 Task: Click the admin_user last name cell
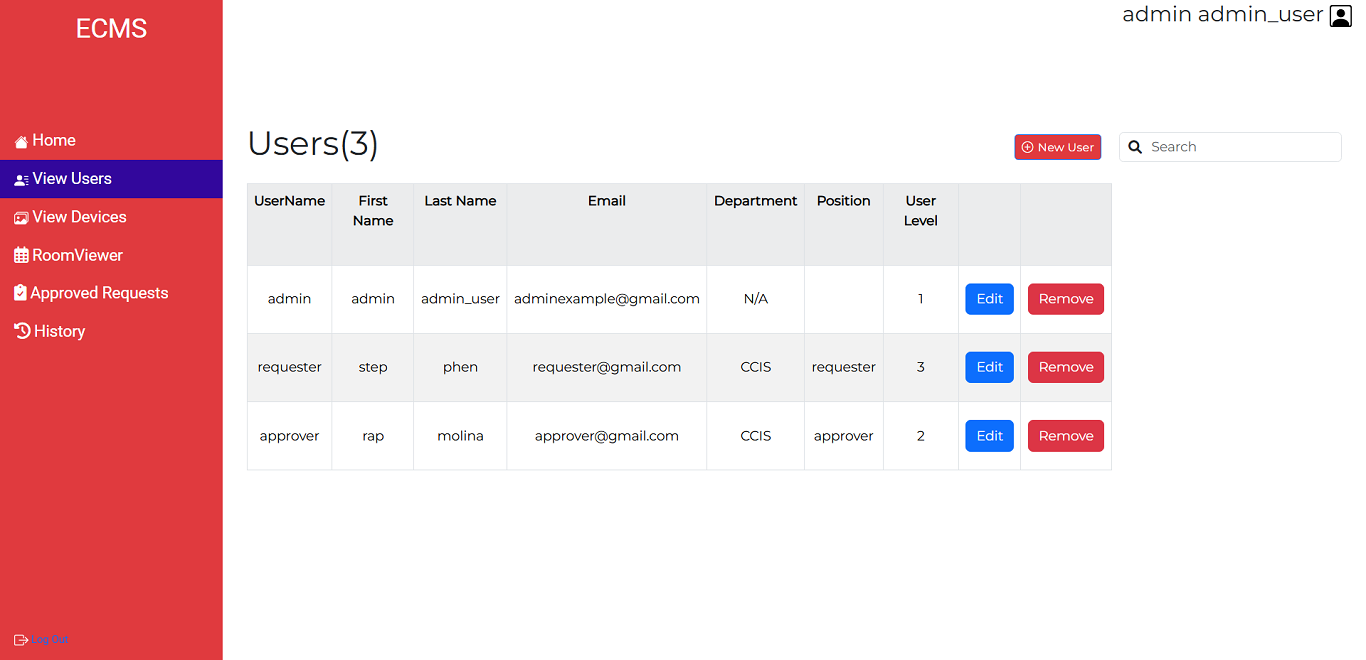[x=460, y=299]
